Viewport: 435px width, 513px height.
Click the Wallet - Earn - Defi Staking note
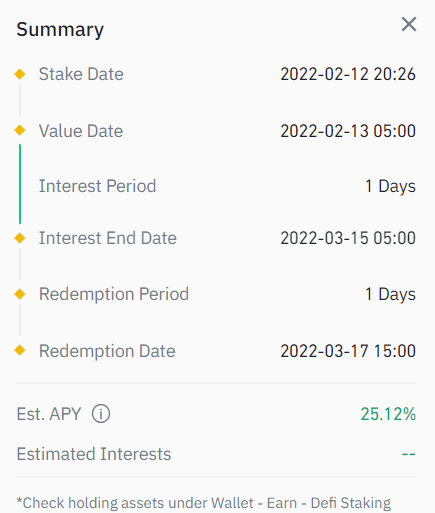pos(204,503)
